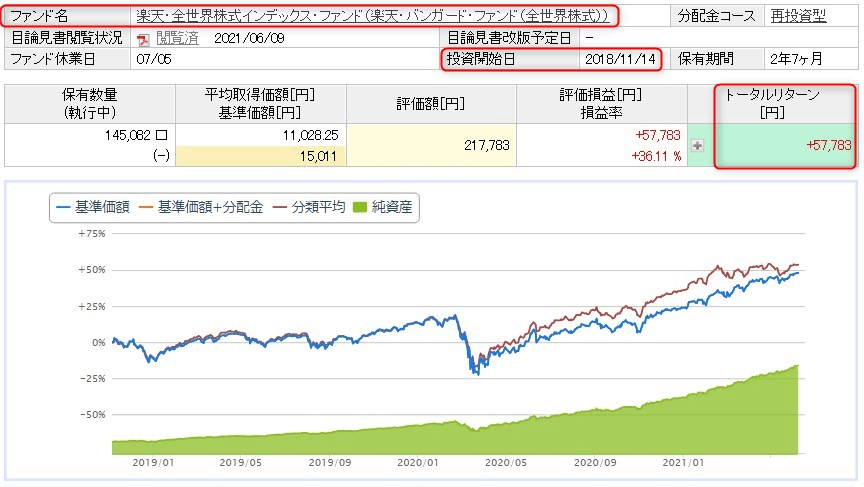This screenshot has width=864, height=487.
Task: Open the 再投資型 distribution course link
Action: (798, 16)
